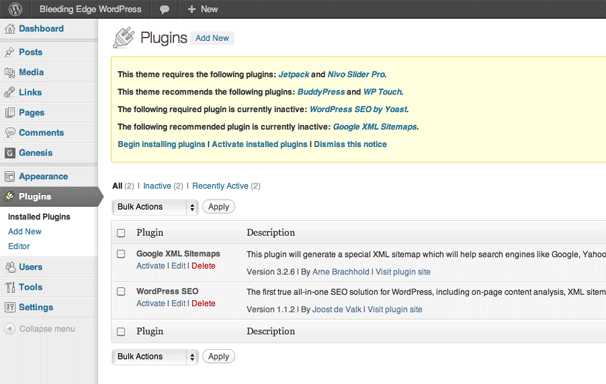Select Add New in Plugins submenu
The width and height of the screenshot is (606, 384).
25,231
